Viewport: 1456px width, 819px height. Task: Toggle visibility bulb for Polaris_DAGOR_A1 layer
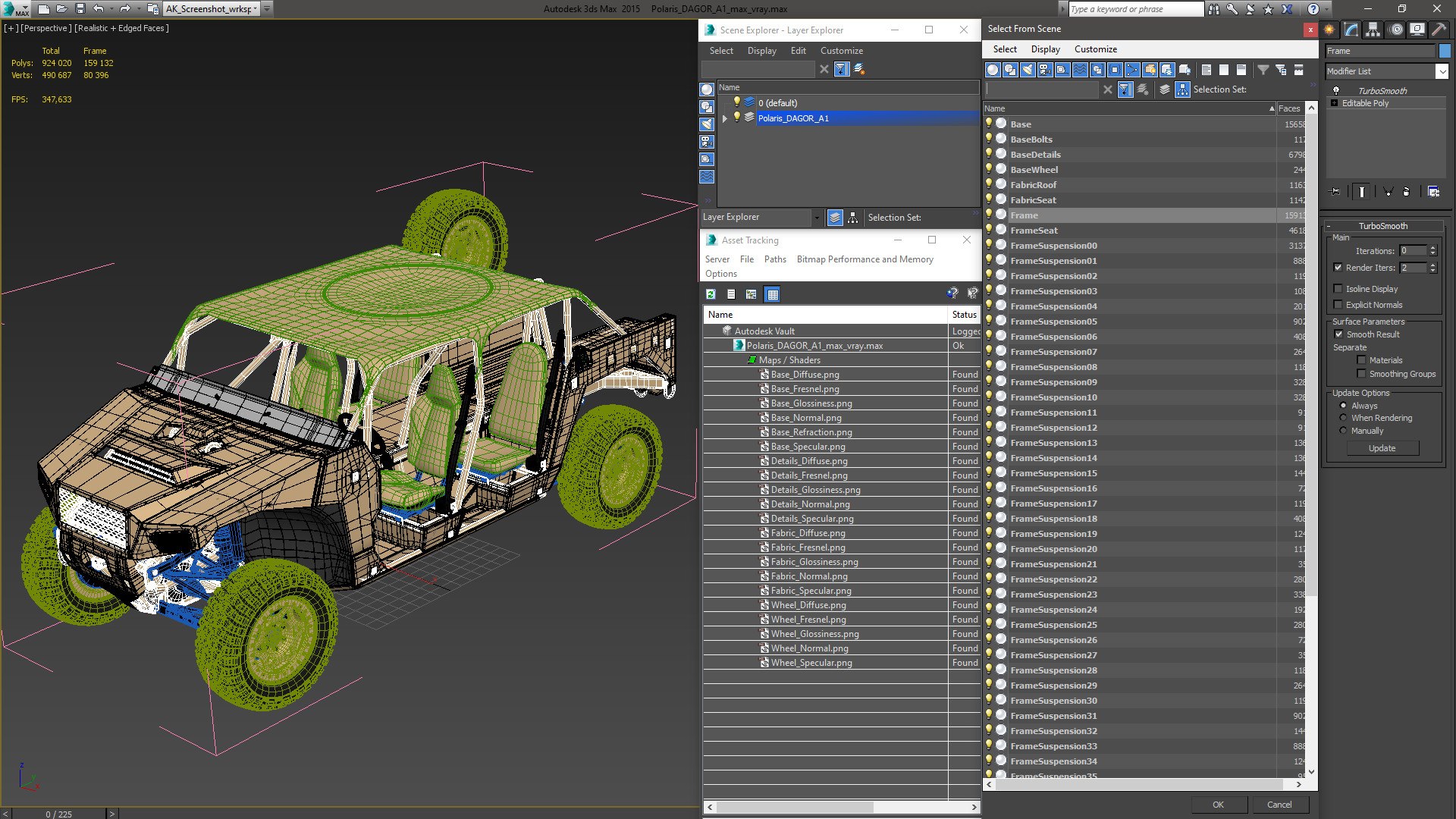[736, 118]
